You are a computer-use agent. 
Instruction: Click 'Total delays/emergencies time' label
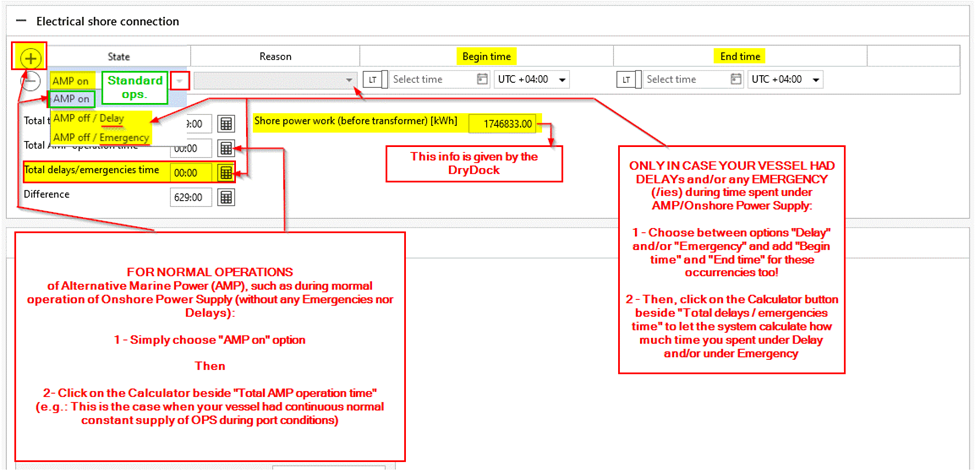pos(91,170)
